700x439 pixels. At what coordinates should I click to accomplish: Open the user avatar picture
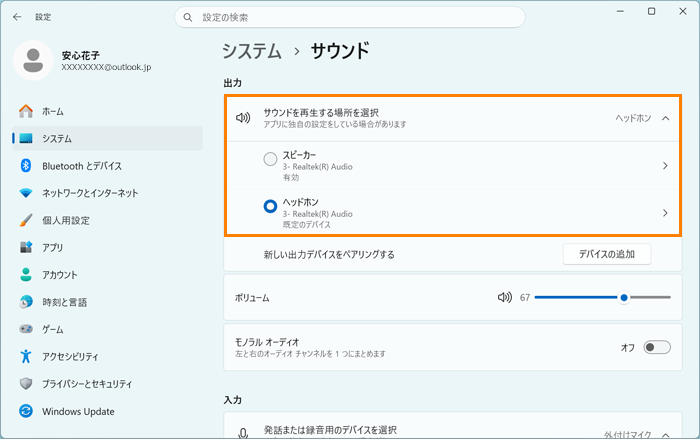(x=33, y=60)
